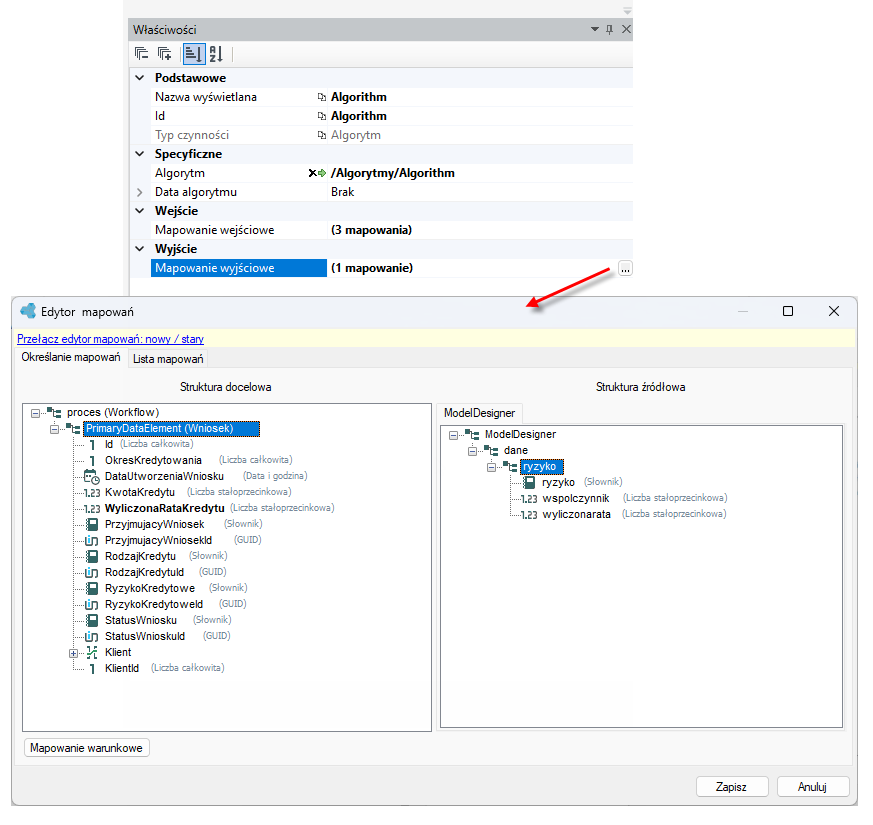The height and width of the screenshot is (825, 873).
Task: Click the dictionary icon beside PrzyjmujacyWniosek
Action: point(92,524)
